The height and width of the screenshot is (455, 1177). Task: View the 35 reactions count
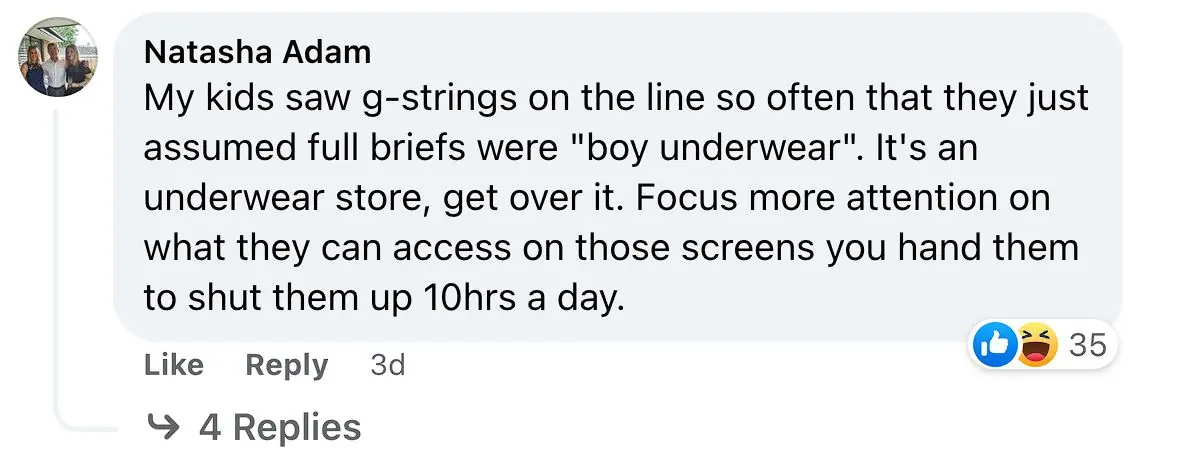click(1088, 346)
